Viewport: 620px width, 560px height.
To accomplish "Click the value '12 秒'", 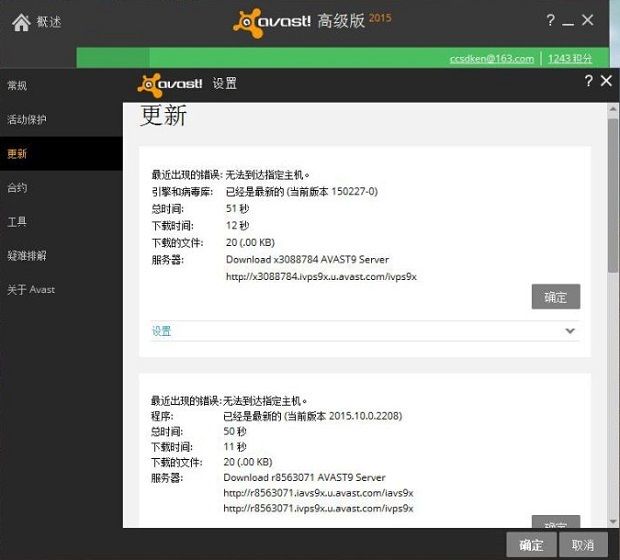I will (237, 225).
